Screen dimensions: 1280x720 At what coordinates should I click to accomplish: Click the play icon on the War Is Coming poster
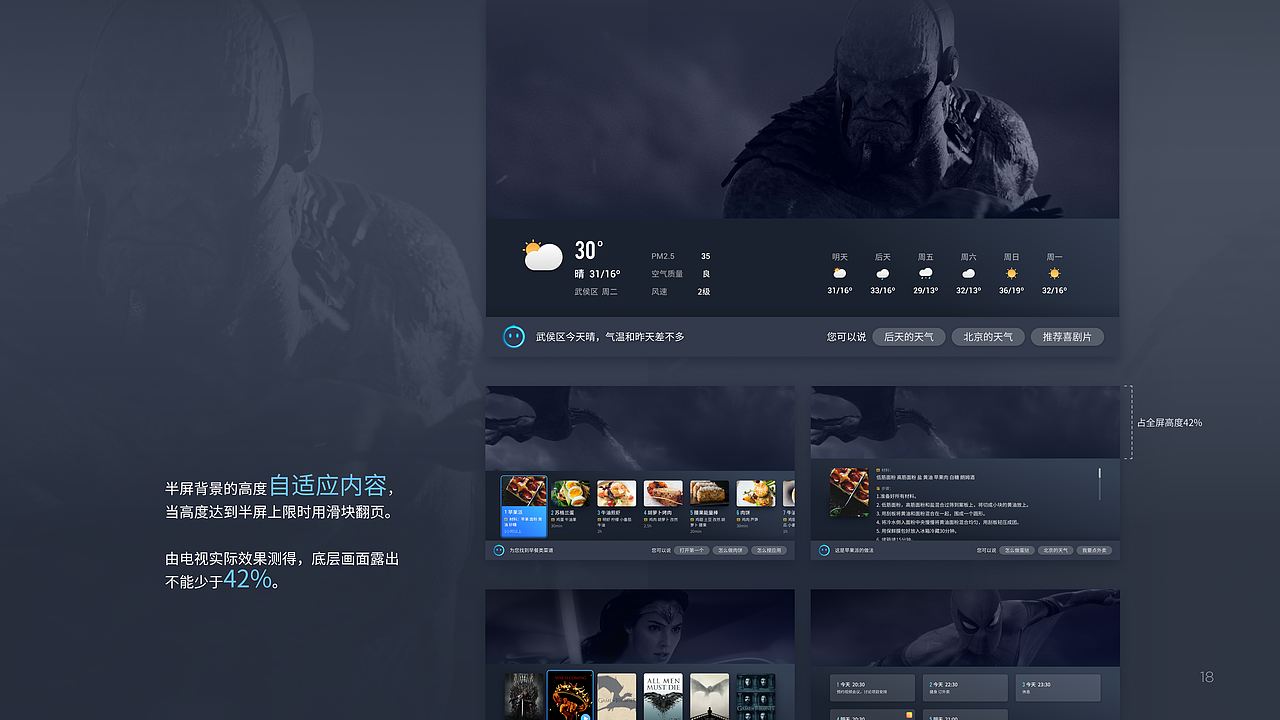click(x=585, y=717)
